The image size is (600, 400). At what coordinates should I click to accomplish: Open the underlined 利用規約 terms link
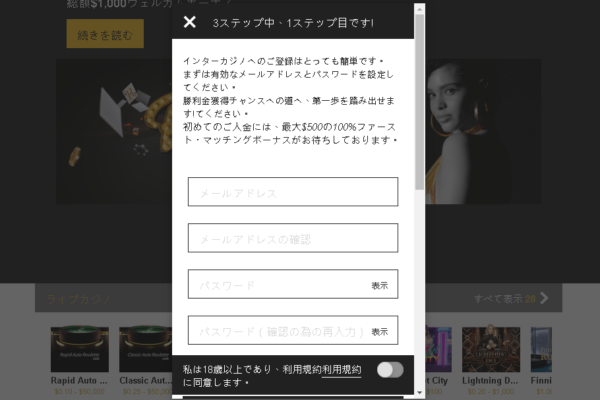click(341, 370)
